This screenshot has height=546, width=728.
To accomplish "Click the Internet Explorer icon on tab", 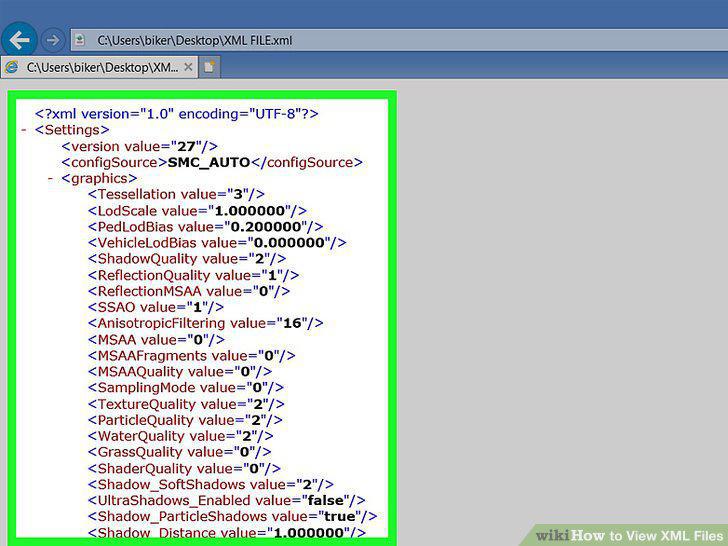I will [x=11, y=67].
